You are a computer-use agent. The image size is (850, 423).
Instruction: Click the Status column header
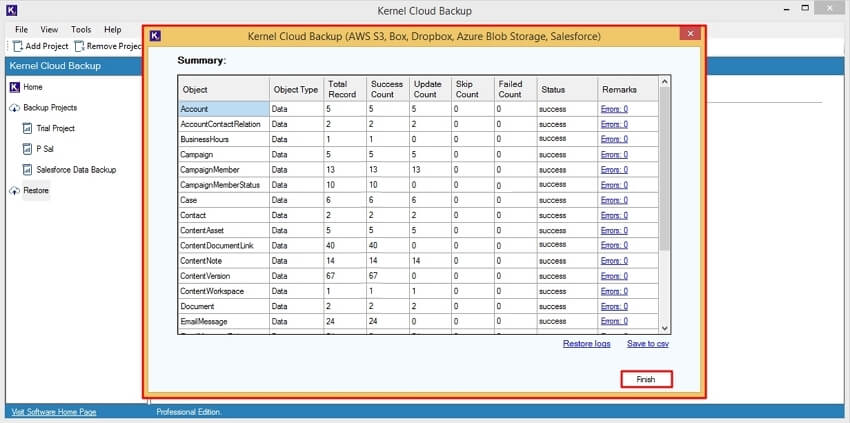567,89
